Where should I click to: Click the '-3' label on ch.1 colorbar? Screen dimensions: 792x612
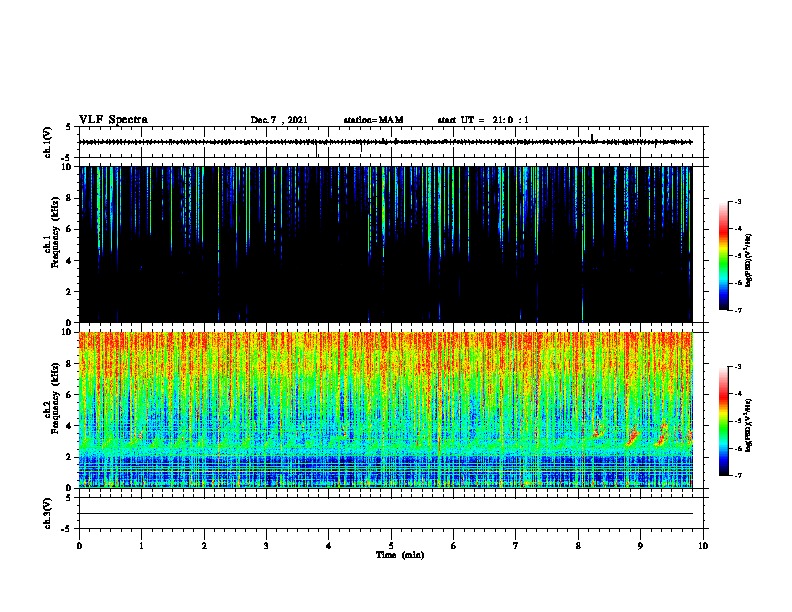[x=738, y=201]
